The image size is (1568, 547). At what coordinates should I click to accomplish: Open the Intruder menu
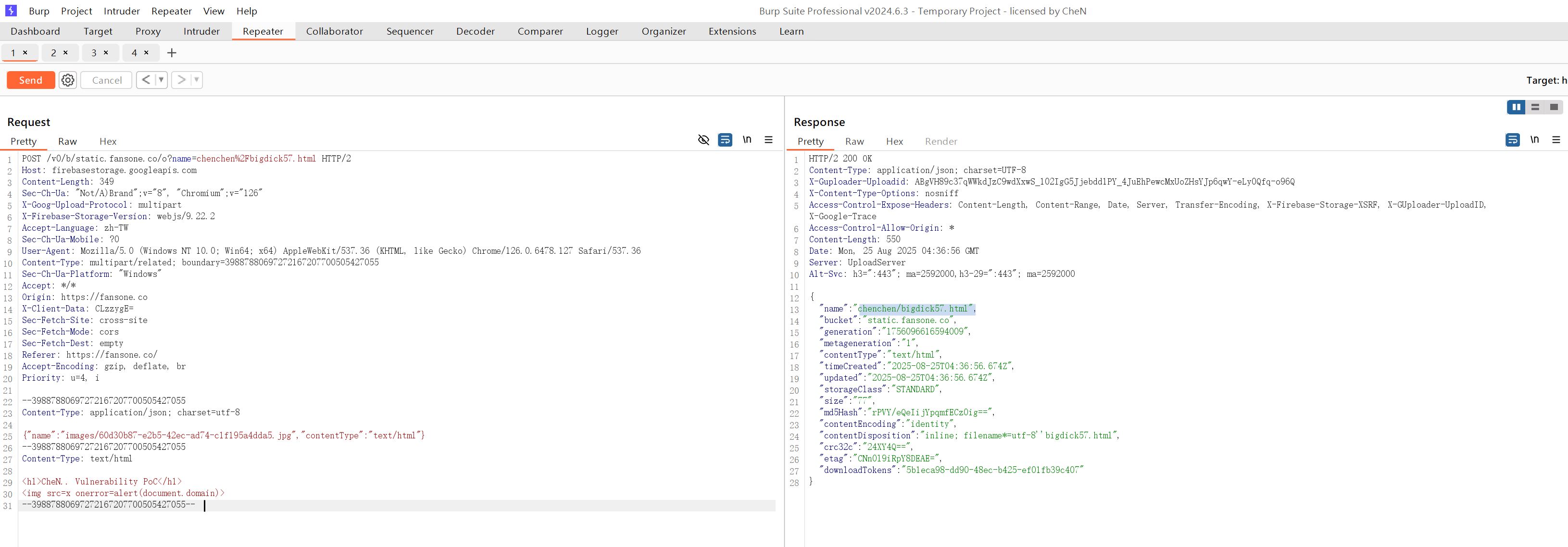[122, 11]
